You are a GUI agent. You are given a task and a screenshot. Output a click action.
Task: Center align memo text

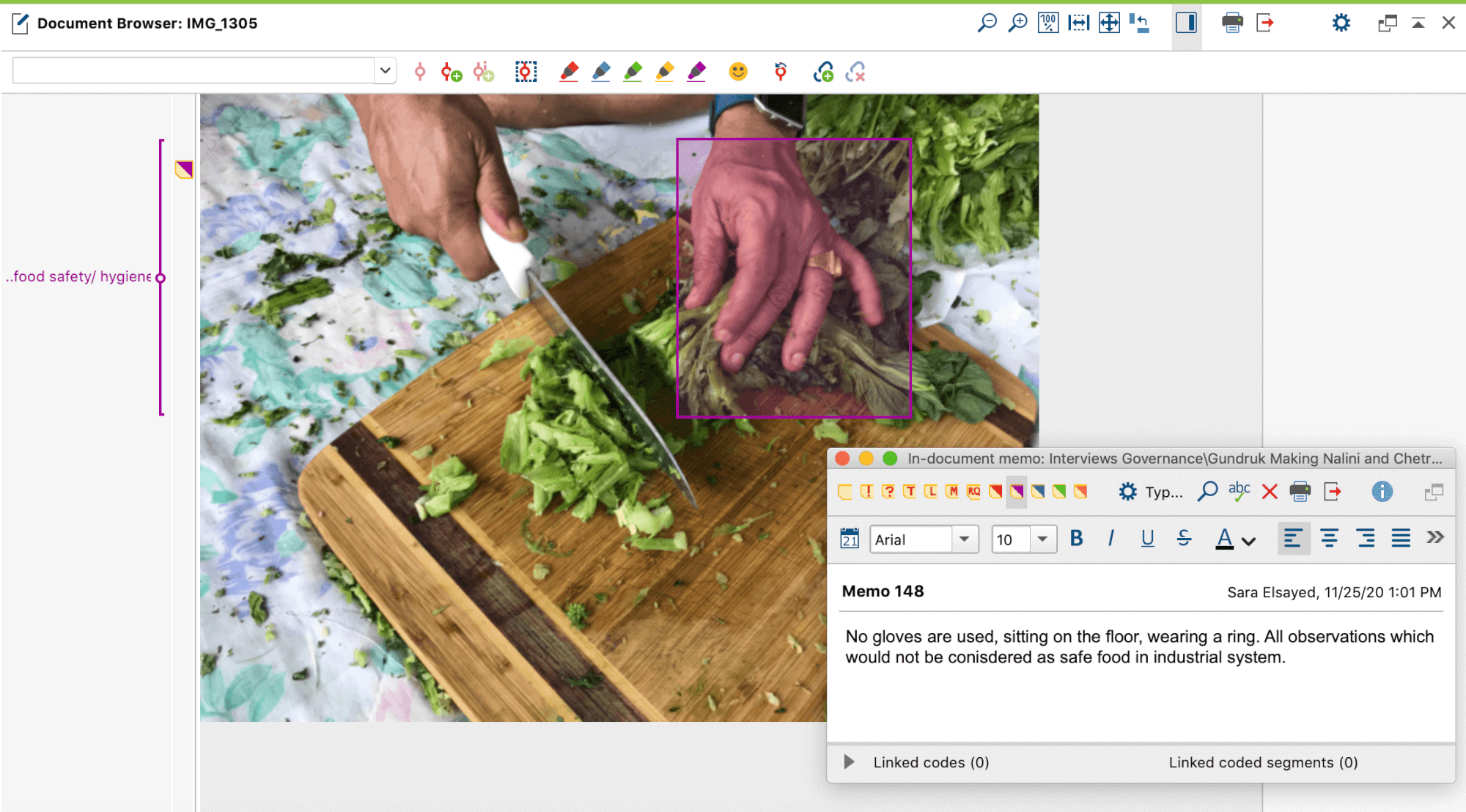coord(1329,539)
